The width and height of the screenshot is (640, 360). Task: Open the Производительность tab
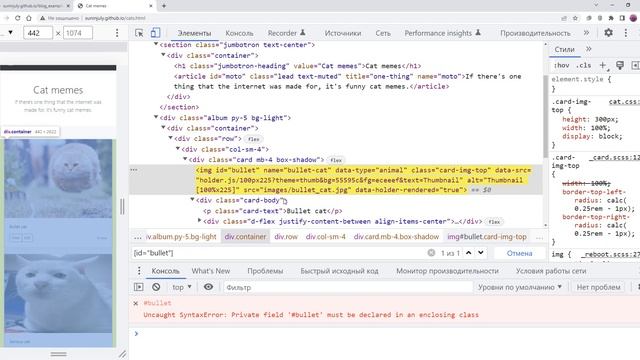point(535,33)
